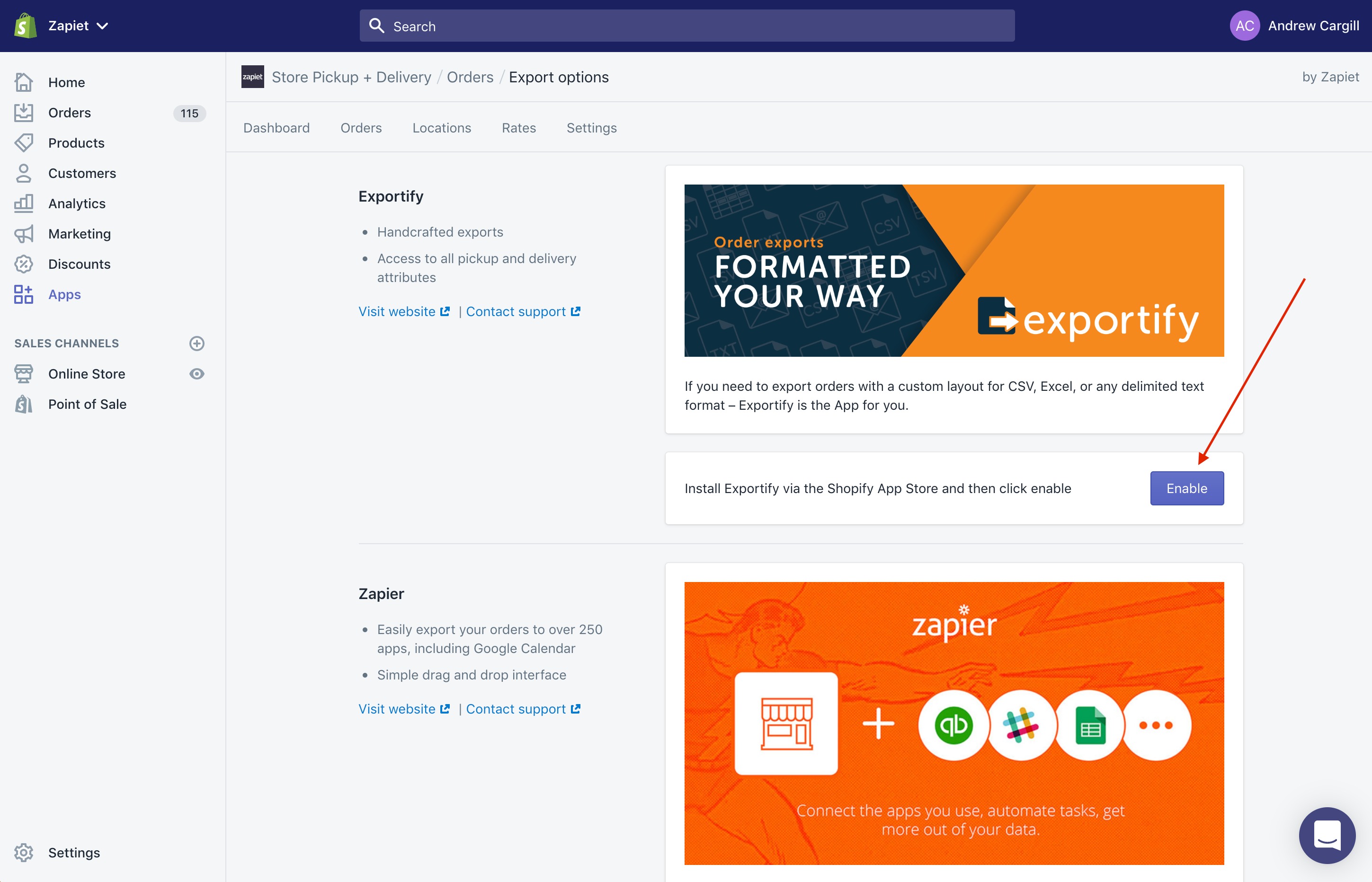Click the Shopify bag logo
1372x882 pixels.
coord(25,26)
